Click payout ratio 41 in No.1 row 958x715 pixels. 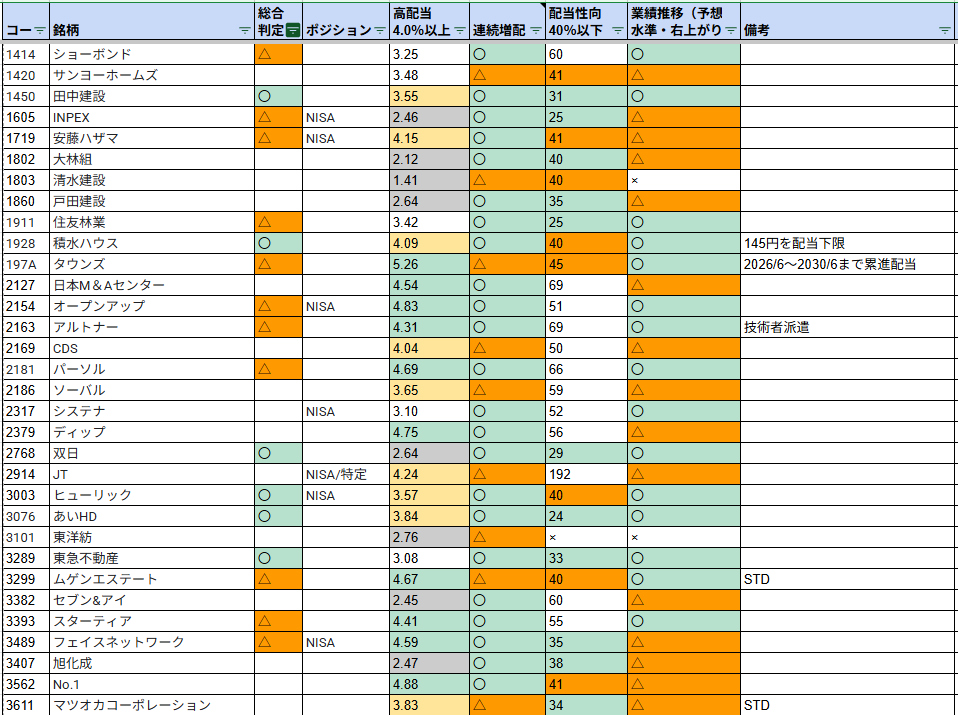(587, 684)
